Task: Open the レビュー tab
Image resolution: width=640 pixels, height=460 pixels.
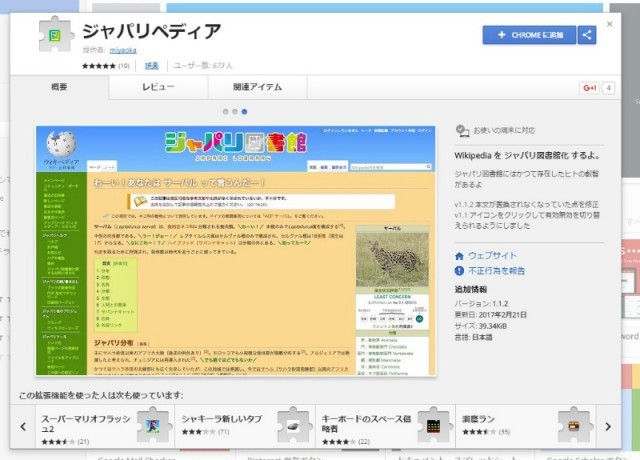Action: pyautogui.click(x=157, y=88)
